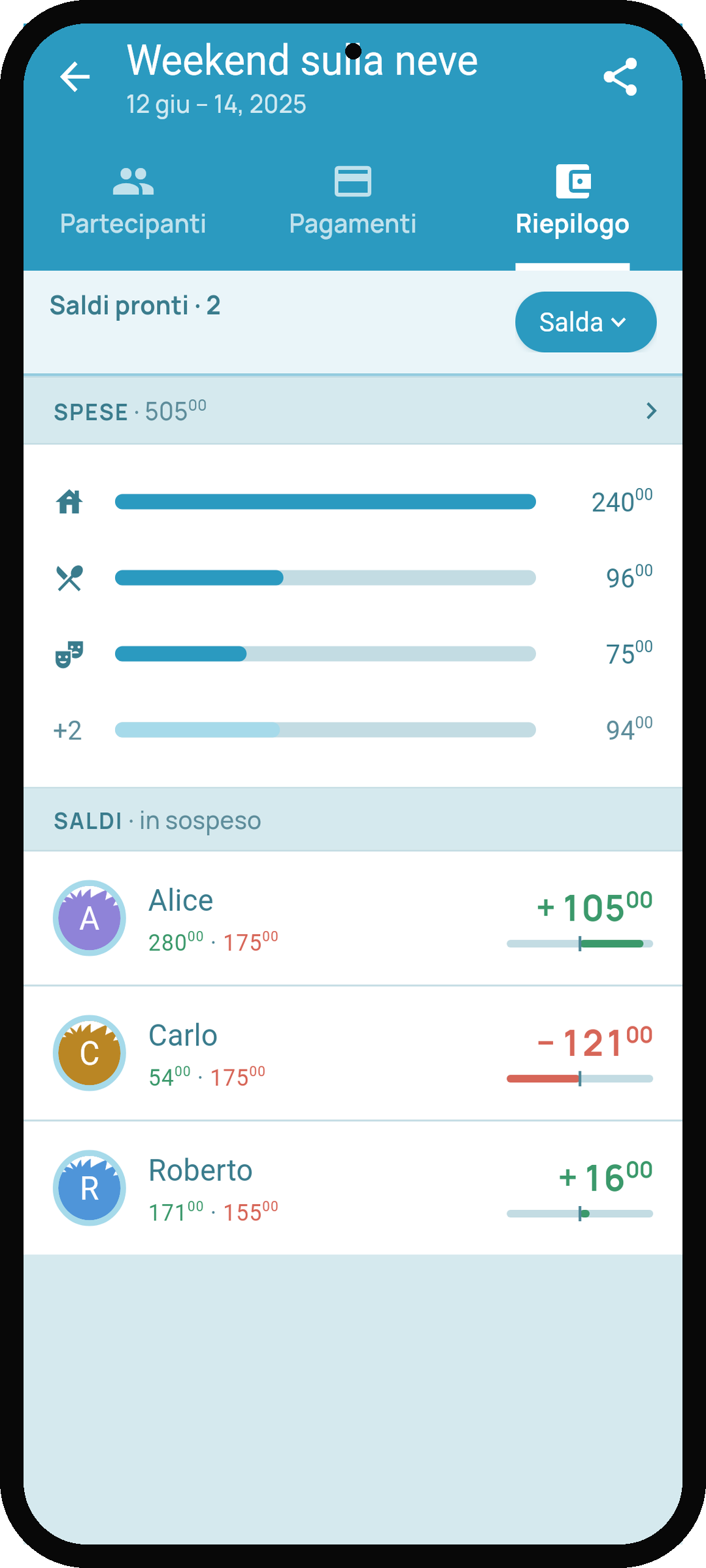Click Alice's green balance bar

580,943
